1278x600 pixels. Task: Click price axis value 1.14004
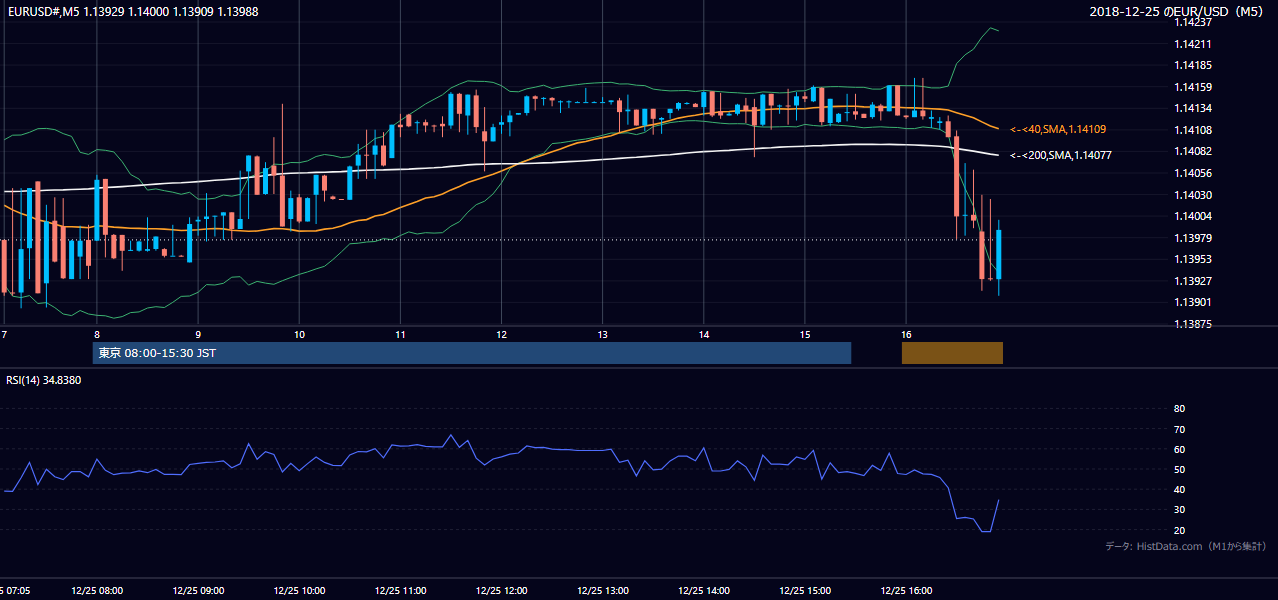(x=1193, y=216)
